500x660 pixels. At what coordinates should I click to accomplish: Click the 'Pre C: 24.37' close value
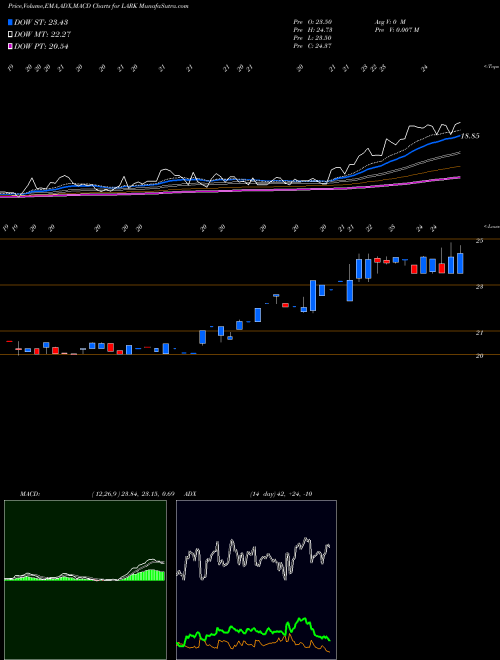313,46
